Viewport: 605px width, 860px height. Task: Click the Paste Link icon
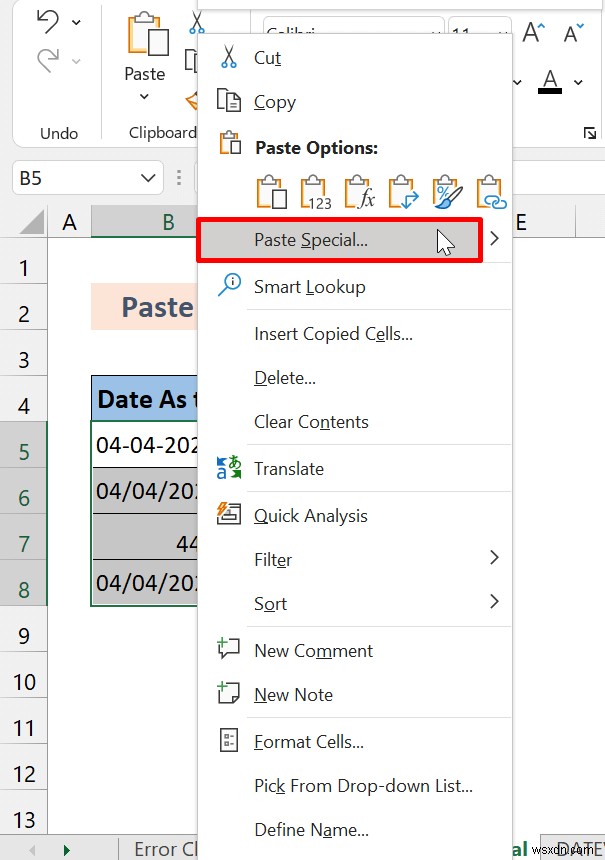pos(491,192)
